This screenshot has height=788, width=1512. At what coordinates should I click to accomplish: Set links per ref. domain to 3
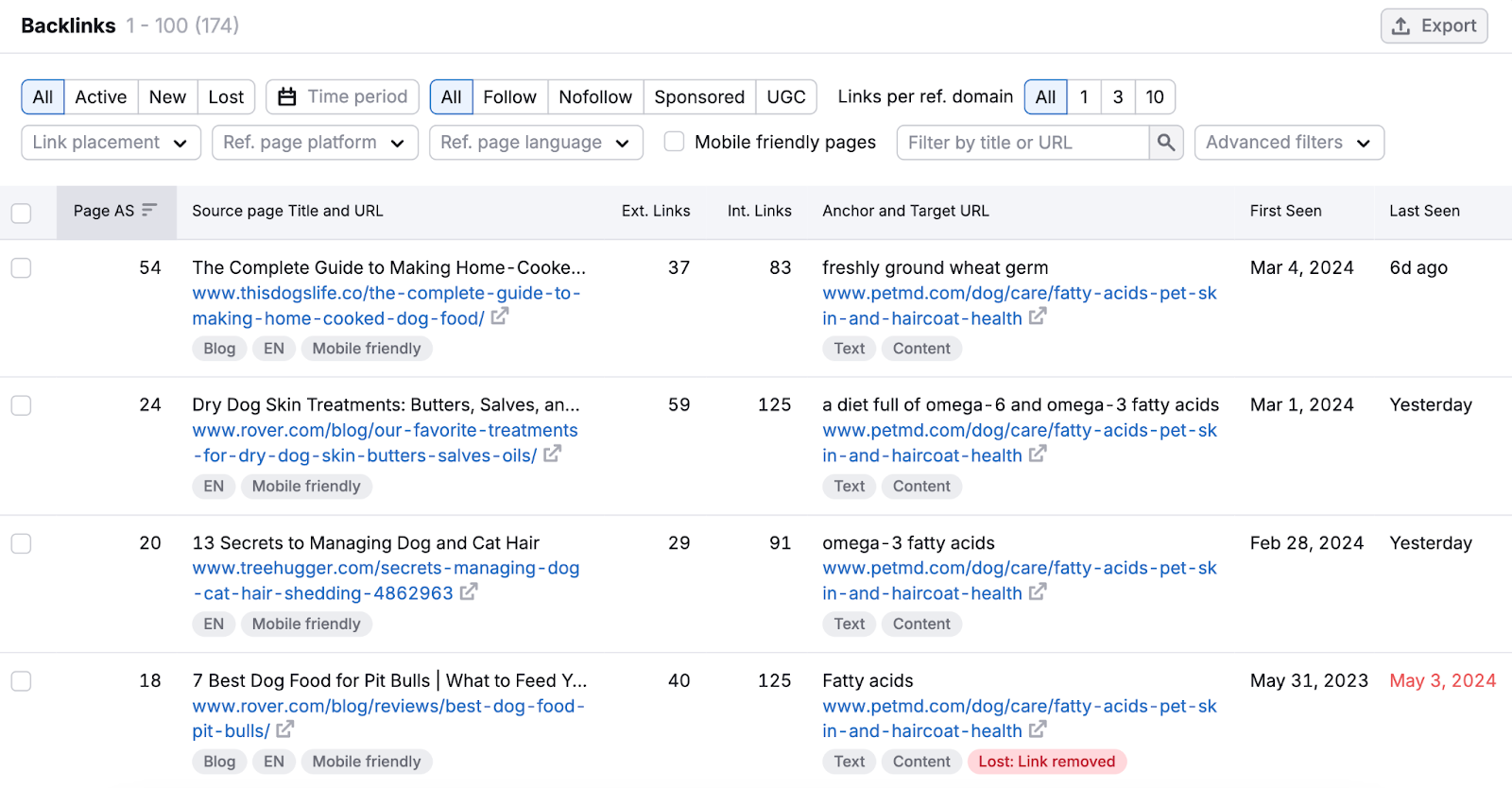[x=1118, y=96]
